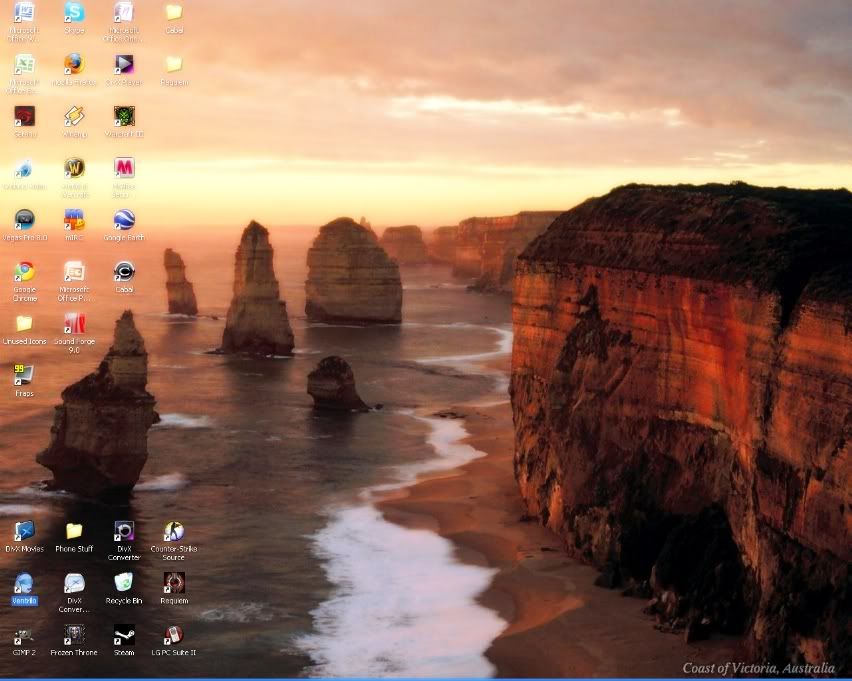This screenshot has width=852, height=681.
Task: Click the mIRC desktop icon
Action: [74, 220]
